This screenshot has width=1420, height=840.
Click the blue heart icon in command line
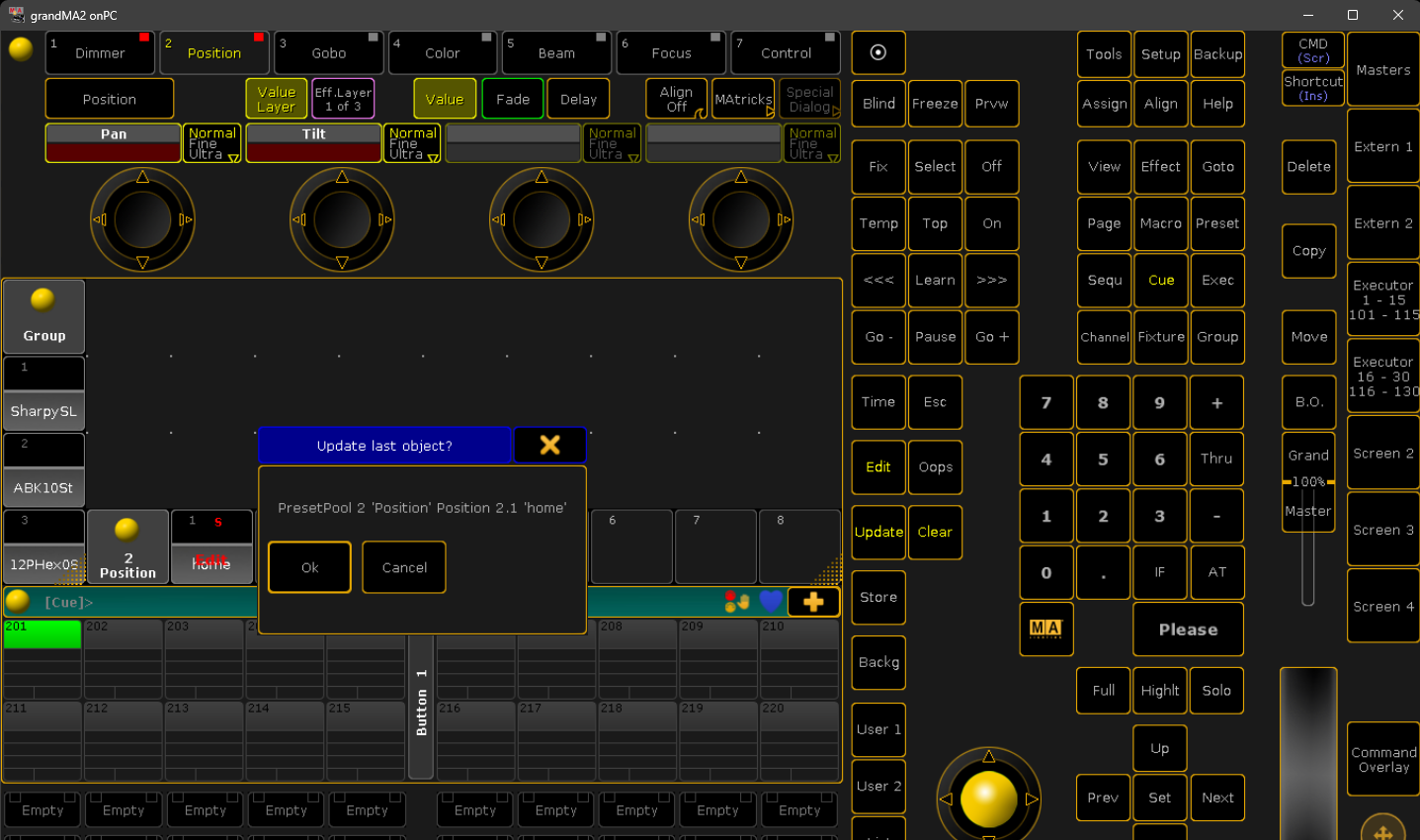(771, 601)
